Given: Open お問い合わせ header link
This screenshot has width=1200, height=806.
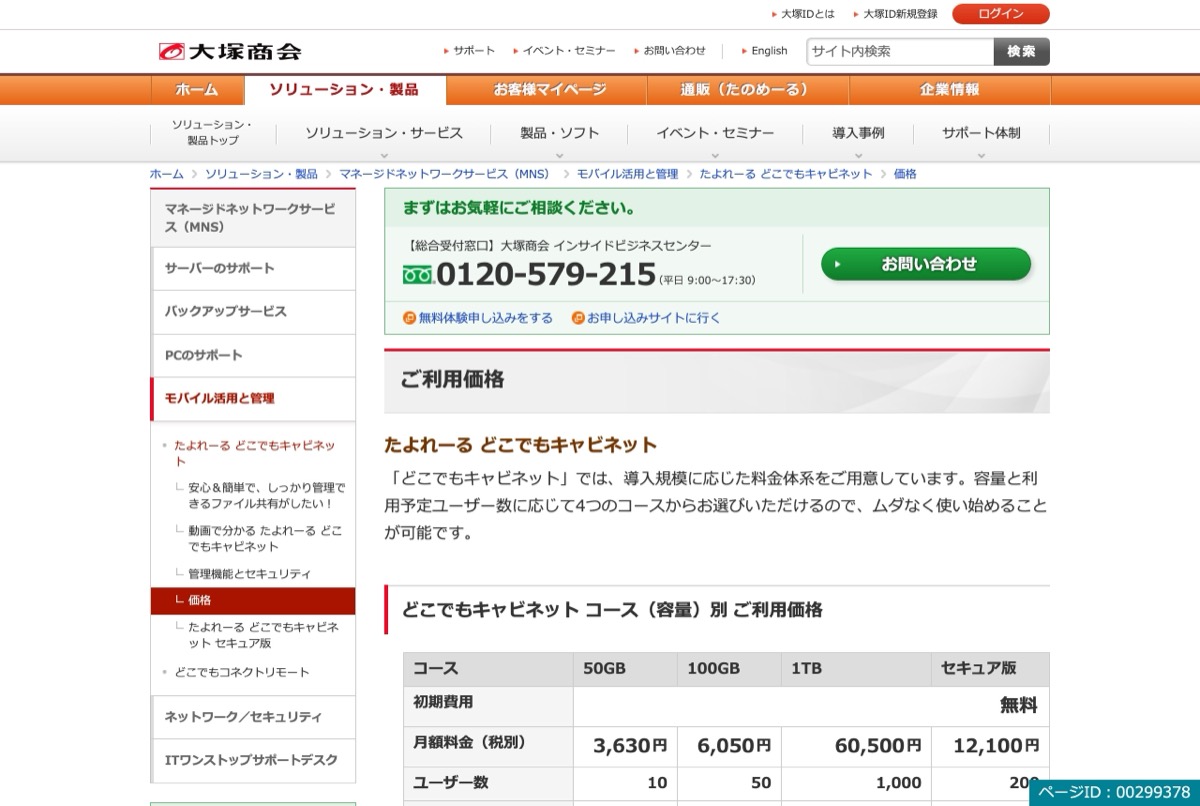Looking at the screenshot, I should point(674,51).
